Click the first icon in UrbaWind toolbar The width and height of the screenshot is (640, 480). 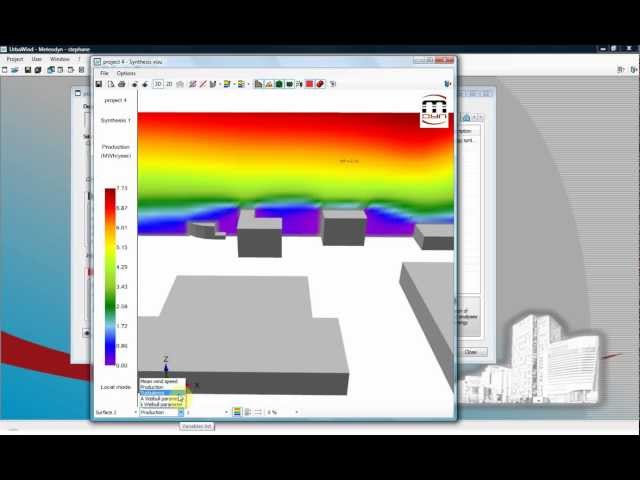(x=5, y=70)
